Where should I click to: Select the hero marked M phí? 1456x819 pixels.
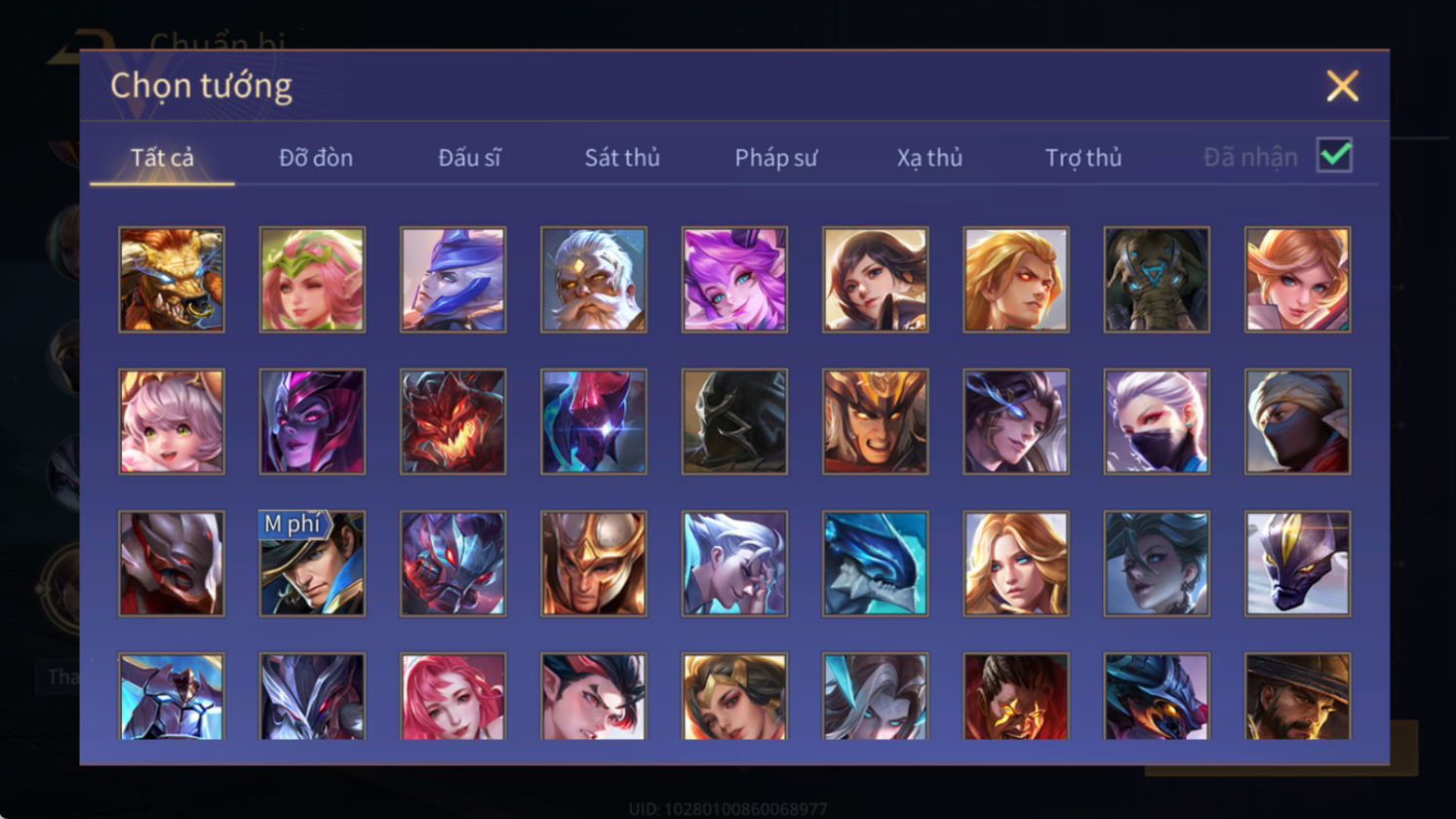click(x=312, y=564)
